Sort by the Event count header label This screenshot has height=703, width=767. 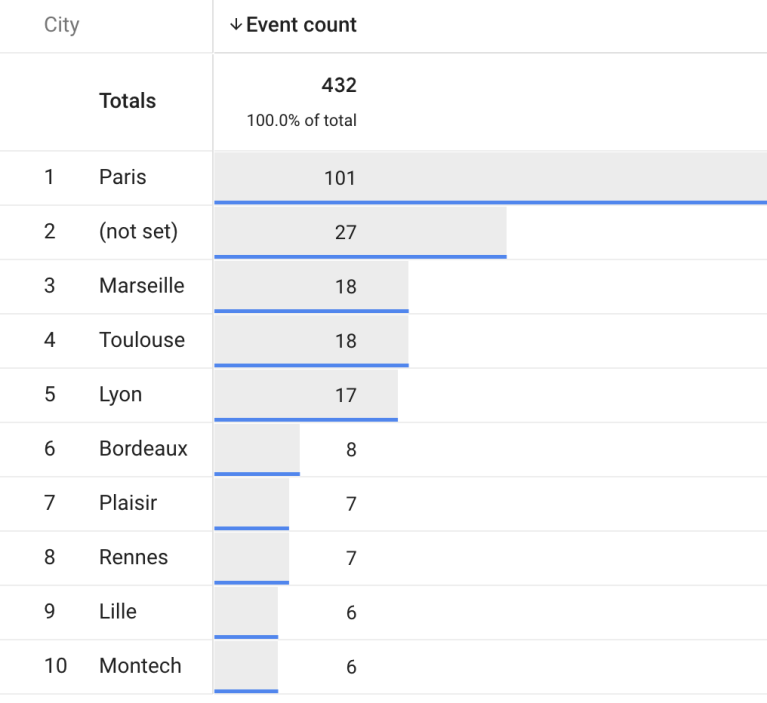click(x=301, y=25)
